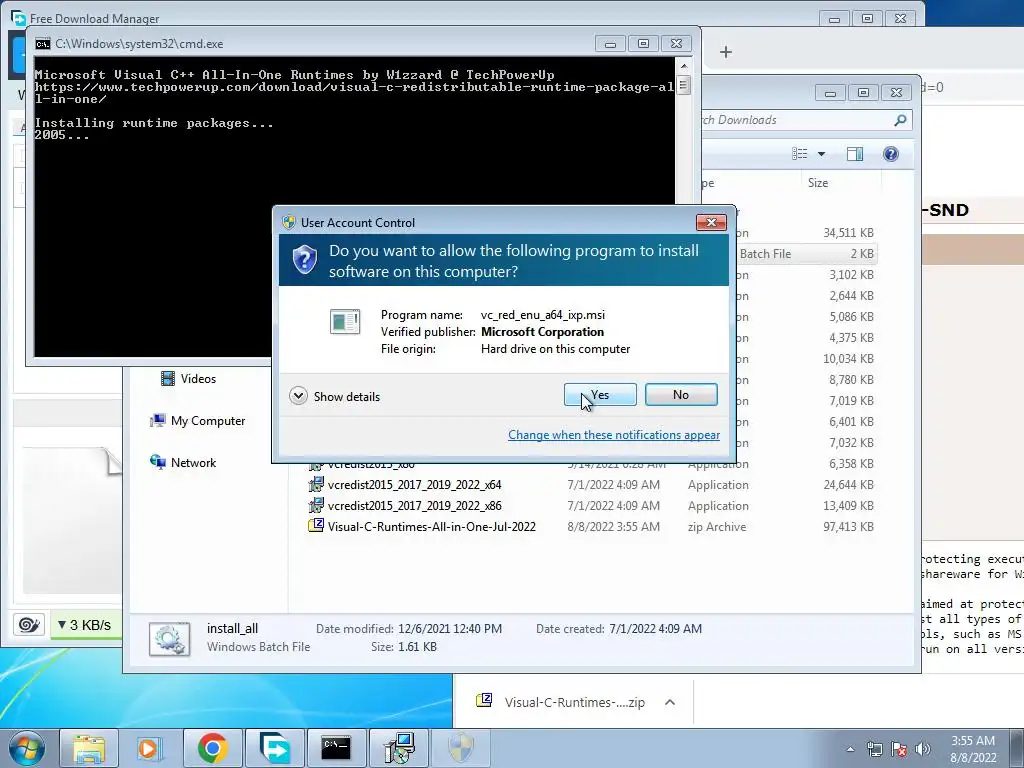The height and width of the screenshot is (768, 1024).
Task: Open the Windows Start menu
Action: tap(27, 748)
